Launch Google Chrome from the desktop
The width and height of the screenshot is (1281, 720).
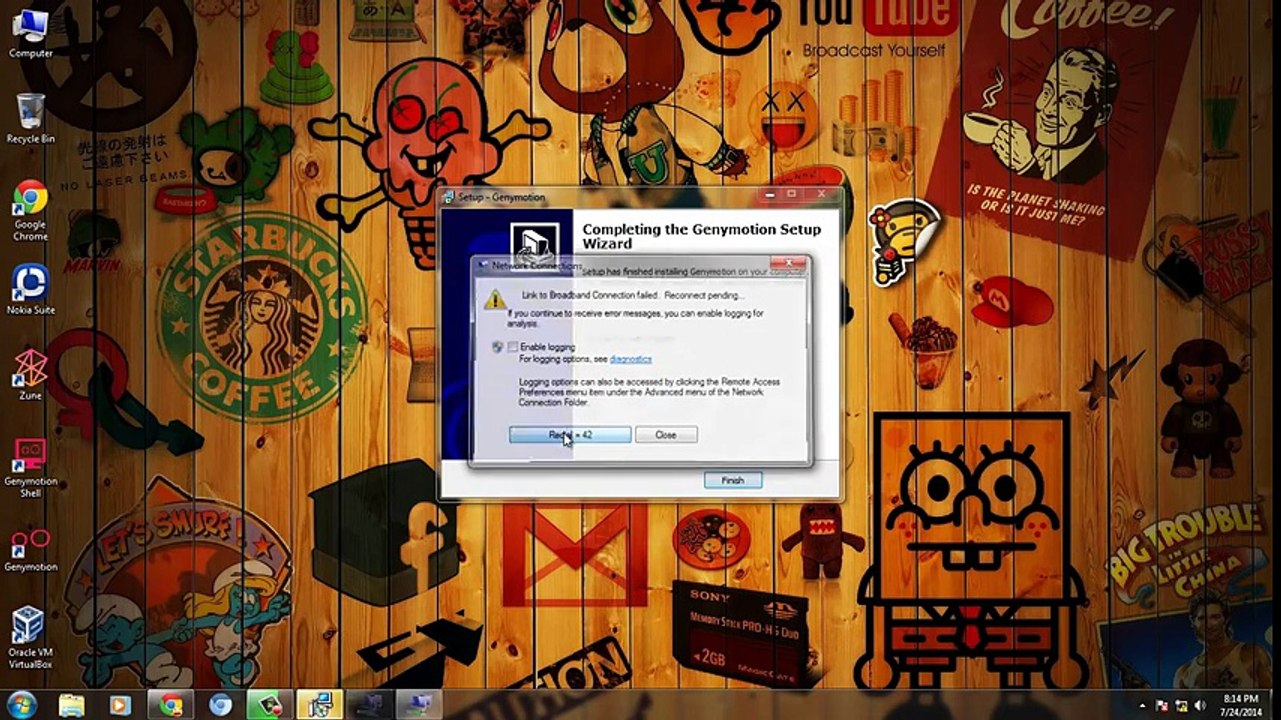click(30, 209)
